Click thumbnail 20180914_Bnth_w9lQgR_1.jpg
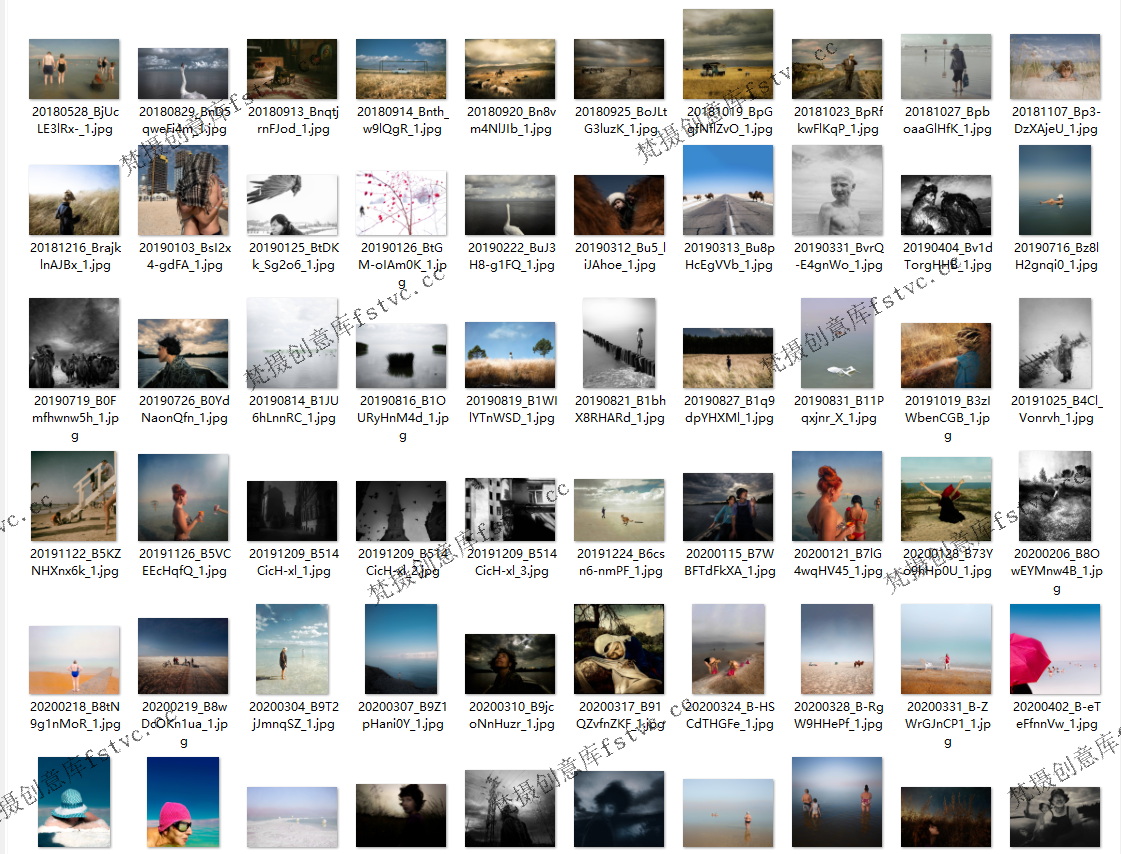Screen dimensions: 1121x854 coord(401,69)
